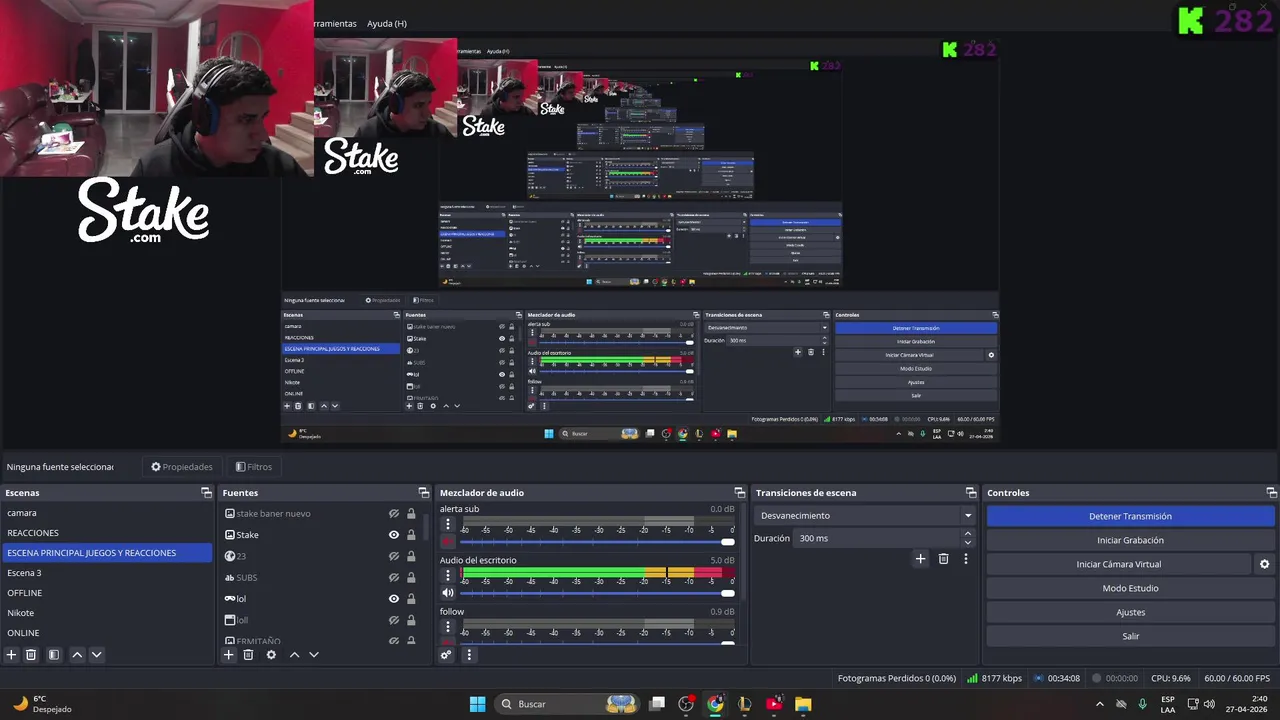Screen dimensions: 1280x720
Task: Open options dots for alerta sub channel
Action: click(x=448, y=524)
